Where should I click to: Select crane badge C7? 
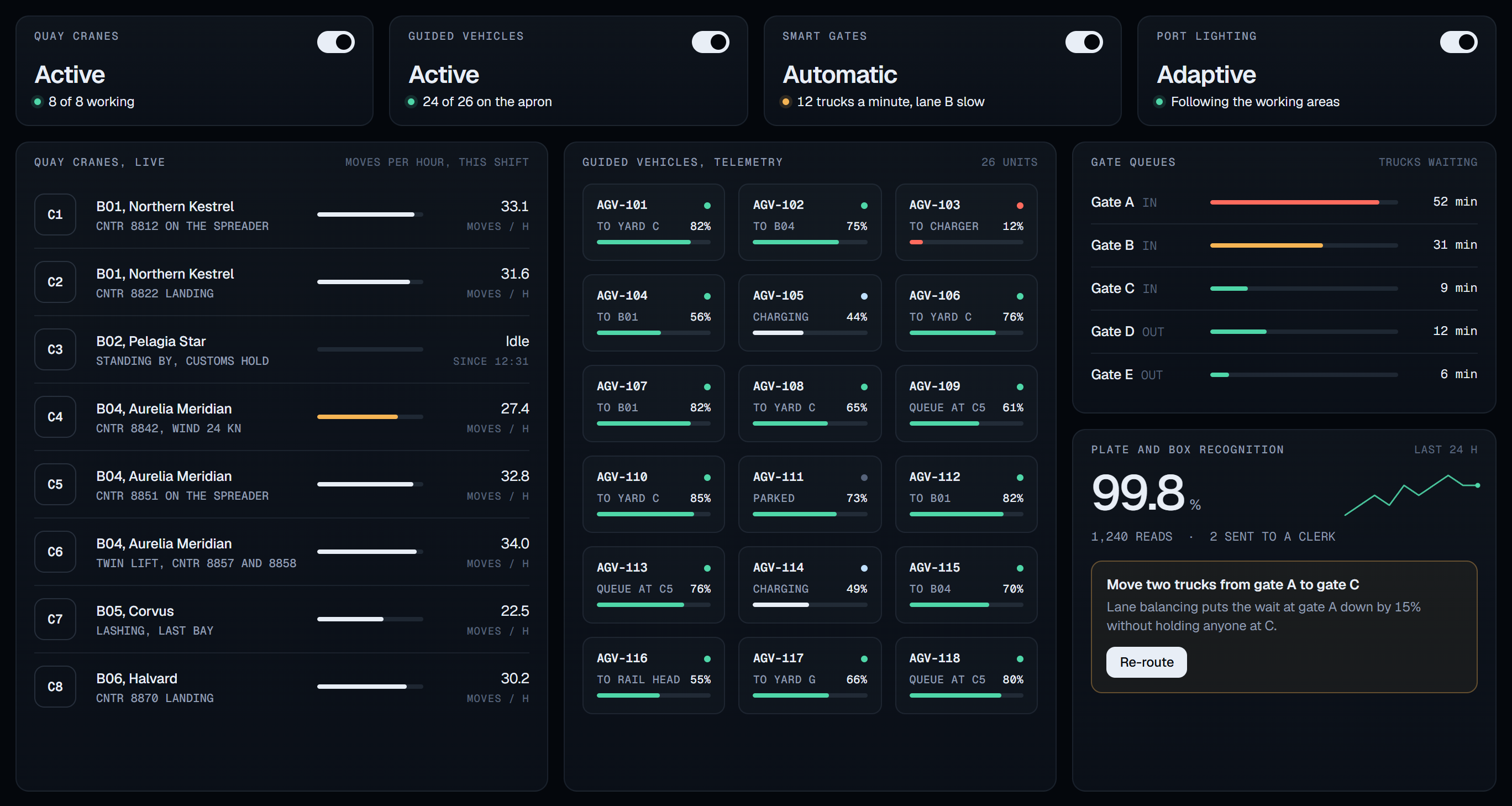[55, 619]
